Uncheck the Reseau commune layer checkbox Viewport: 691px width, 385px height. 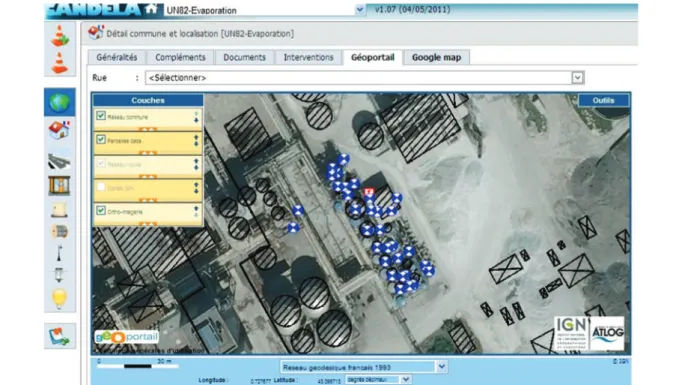pyautogui.click(x=101, y=116)
